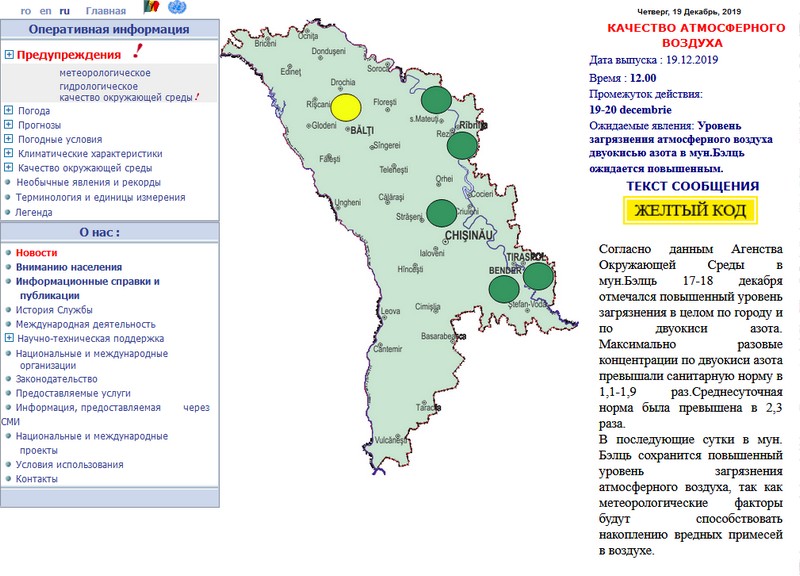Viewport: 800px width, 576px height.
Task: Click the Moldova flag icon
Action: pos(153,8)
